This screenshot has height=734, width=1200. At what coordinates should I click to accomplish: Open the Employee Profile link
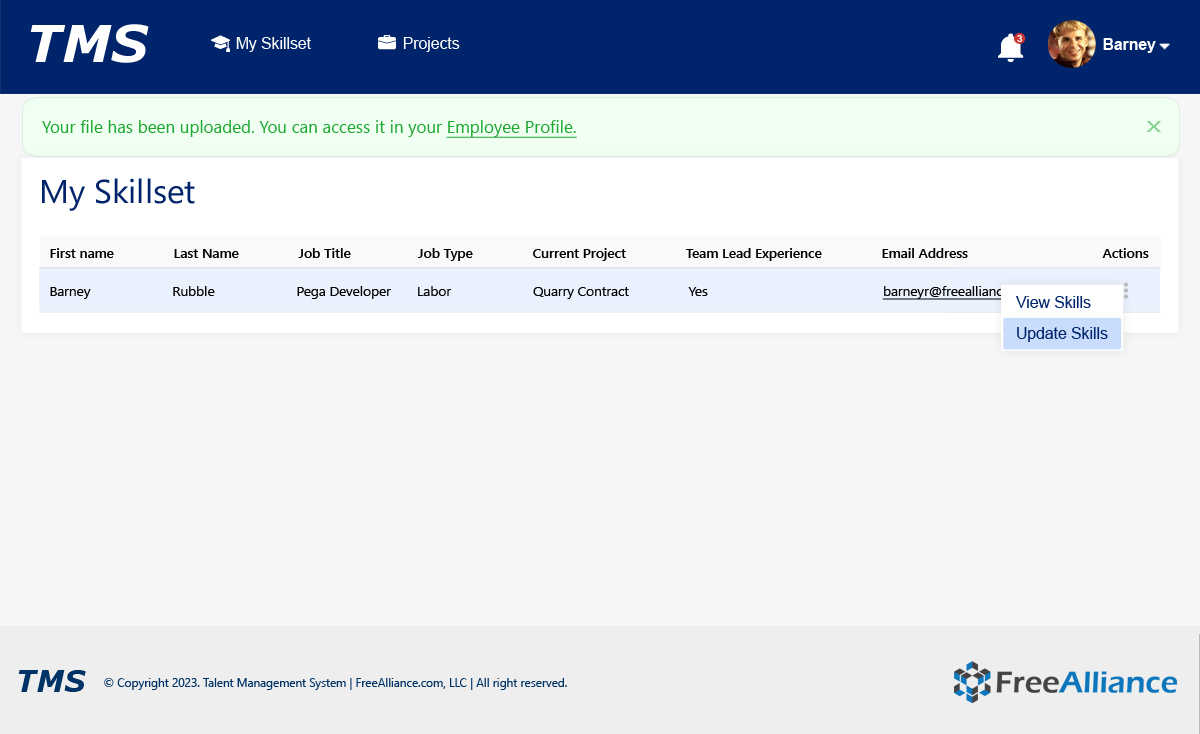coord(511,127)
